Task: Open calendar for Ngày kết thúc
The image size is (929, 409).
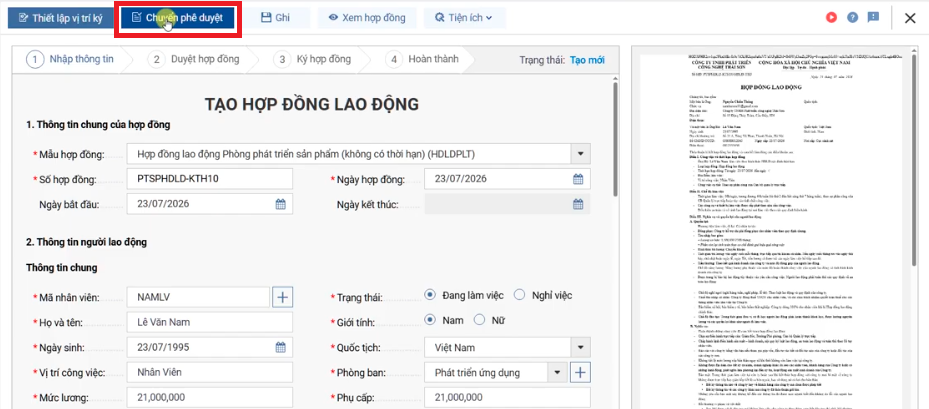Action: (578, 204)
